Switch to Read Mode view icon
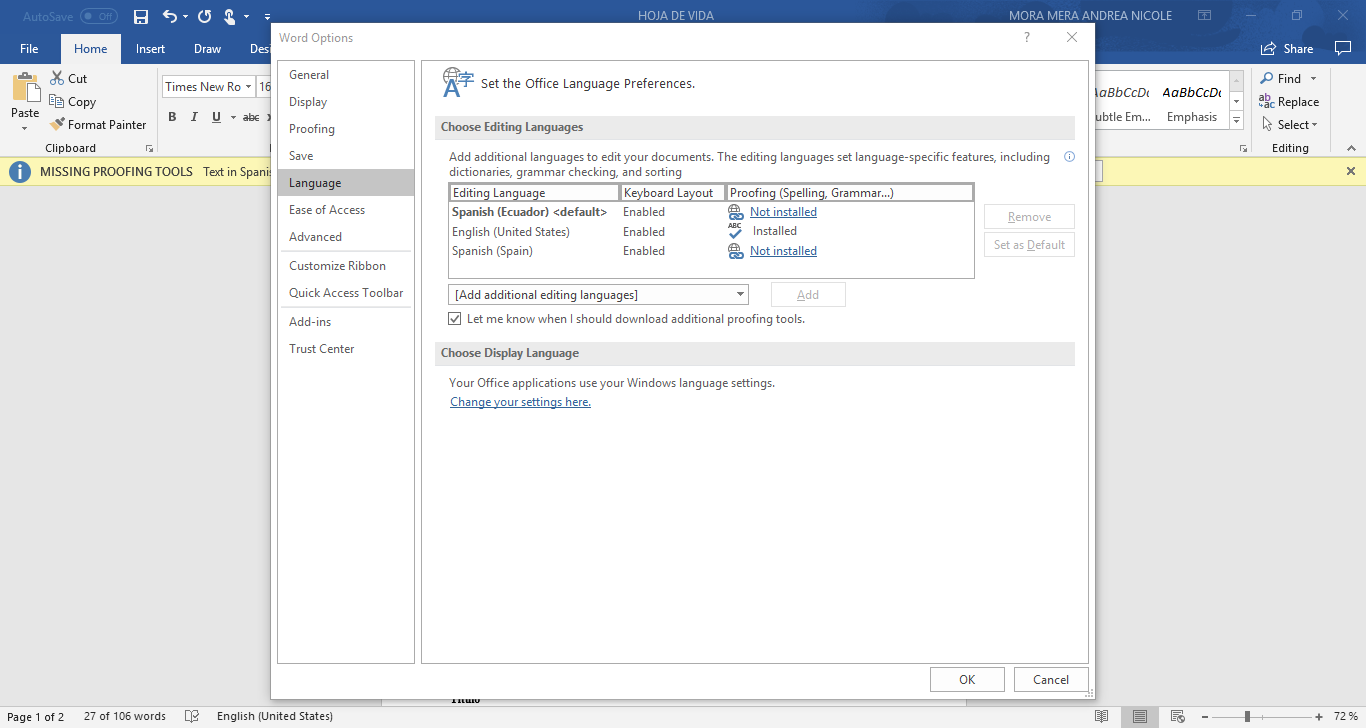Screen dimensions: 1366x728 click(x=1101, y=716)
